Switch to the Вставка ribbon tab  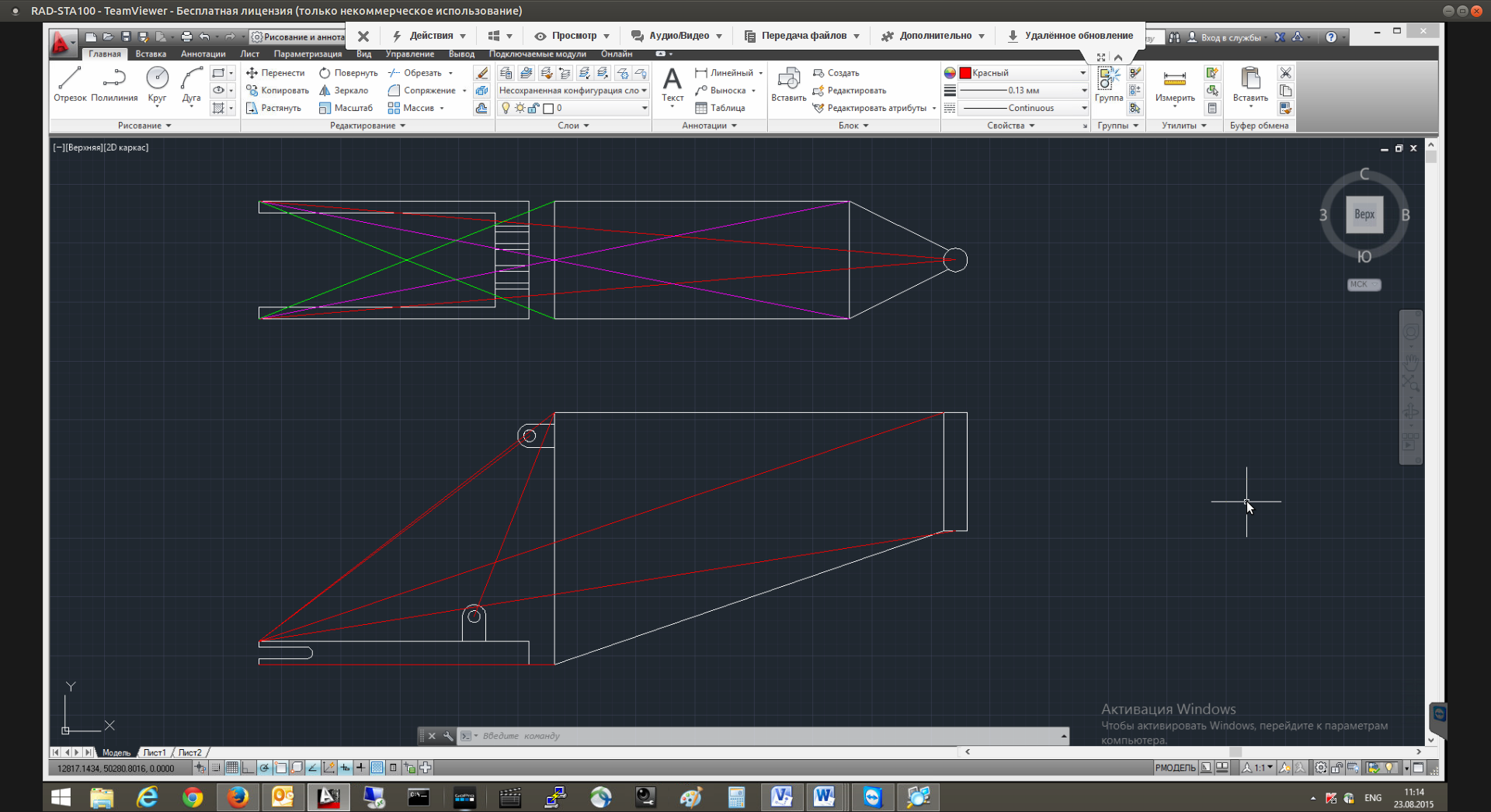click(151, 54)
